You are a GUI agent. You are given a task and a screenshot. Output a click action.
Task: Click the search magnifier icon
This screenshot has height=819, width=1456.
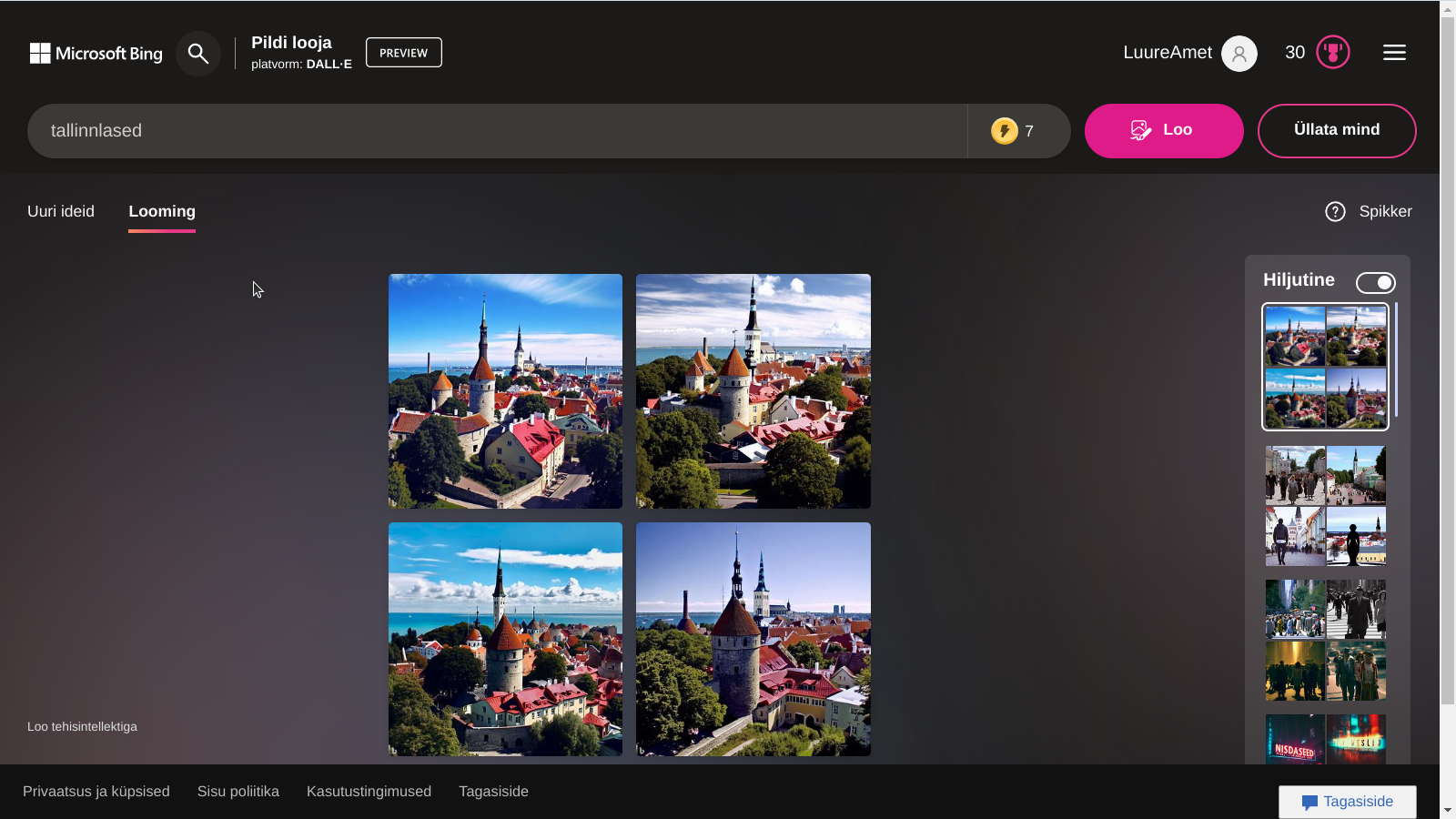click(198, 54)
